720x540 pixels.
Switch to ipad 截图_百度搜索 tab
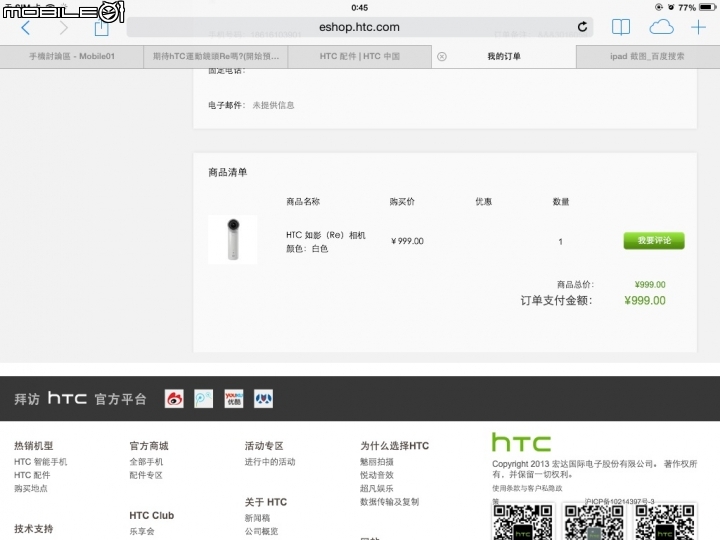pos(647,56)
